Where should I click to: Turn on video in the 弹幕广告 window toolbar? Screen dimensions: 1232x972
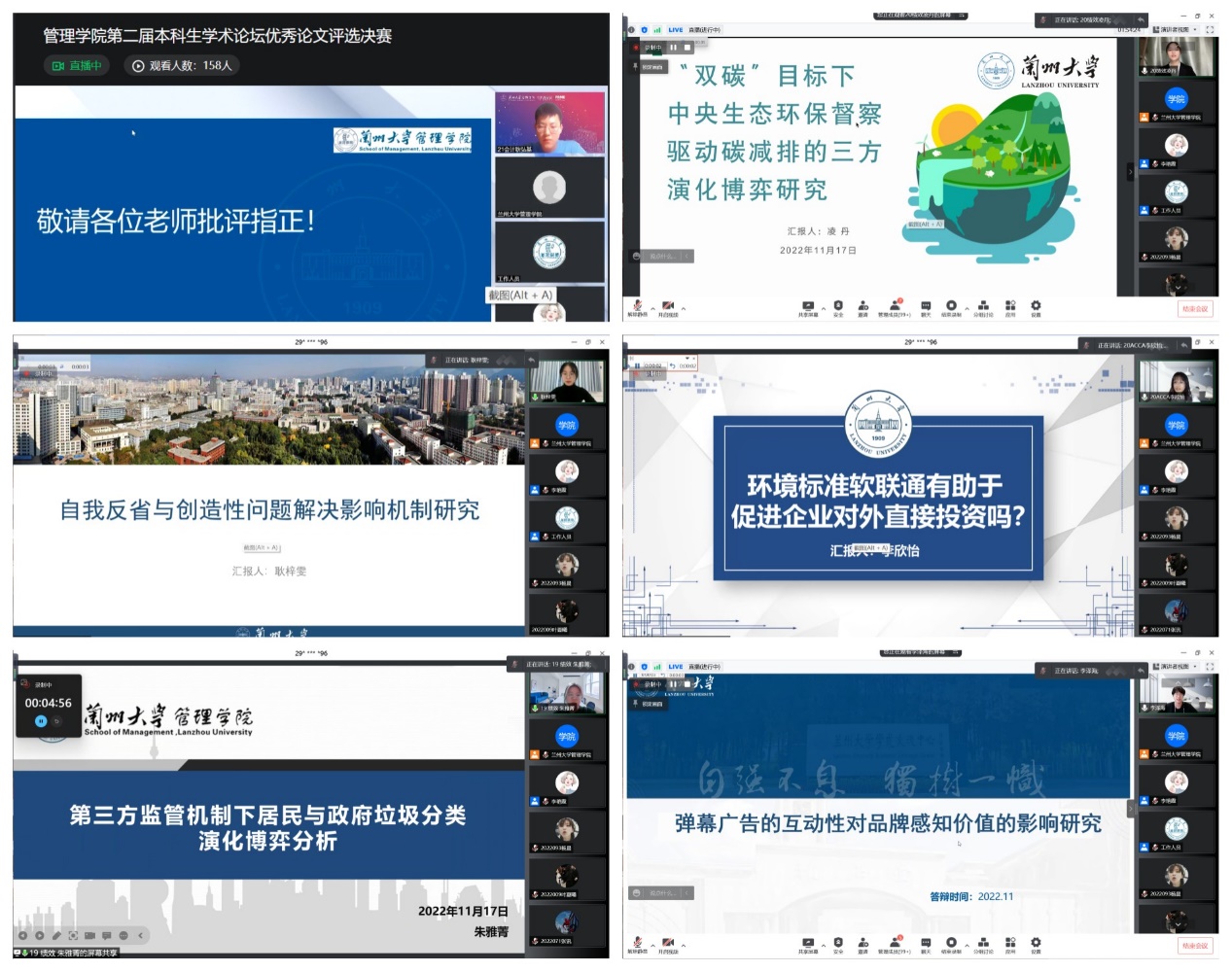668,943
